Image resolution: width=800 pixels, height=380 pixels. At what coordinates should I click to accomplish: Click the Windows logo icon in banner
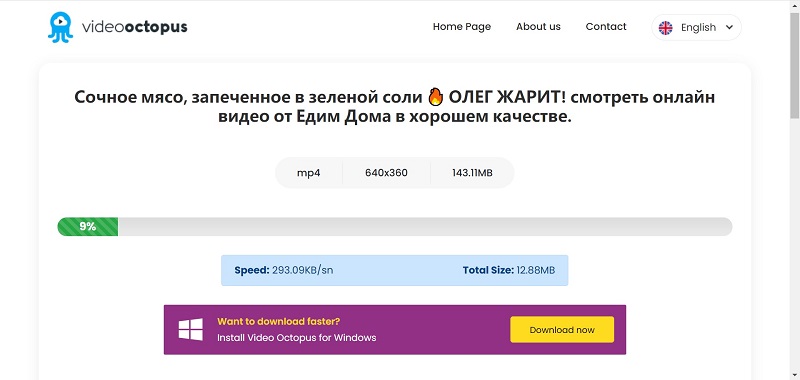point(191,330)
